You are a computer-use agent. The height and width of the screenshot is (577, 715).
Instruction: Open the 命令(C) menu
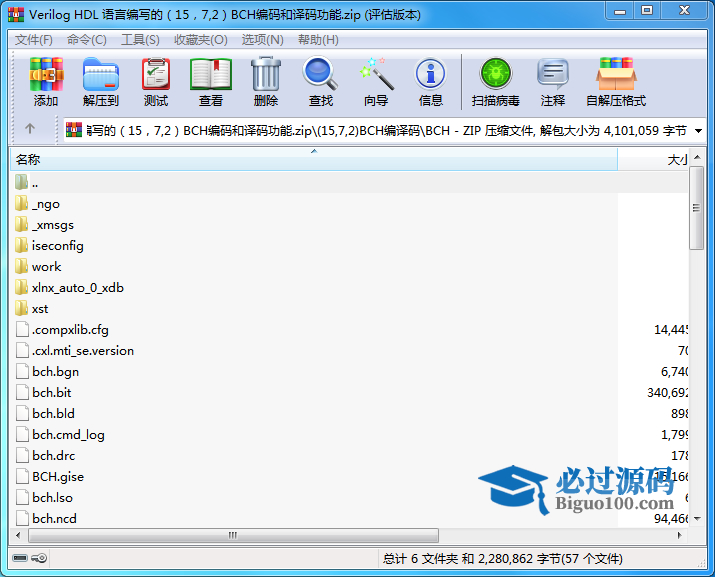(x=87, y=40)
